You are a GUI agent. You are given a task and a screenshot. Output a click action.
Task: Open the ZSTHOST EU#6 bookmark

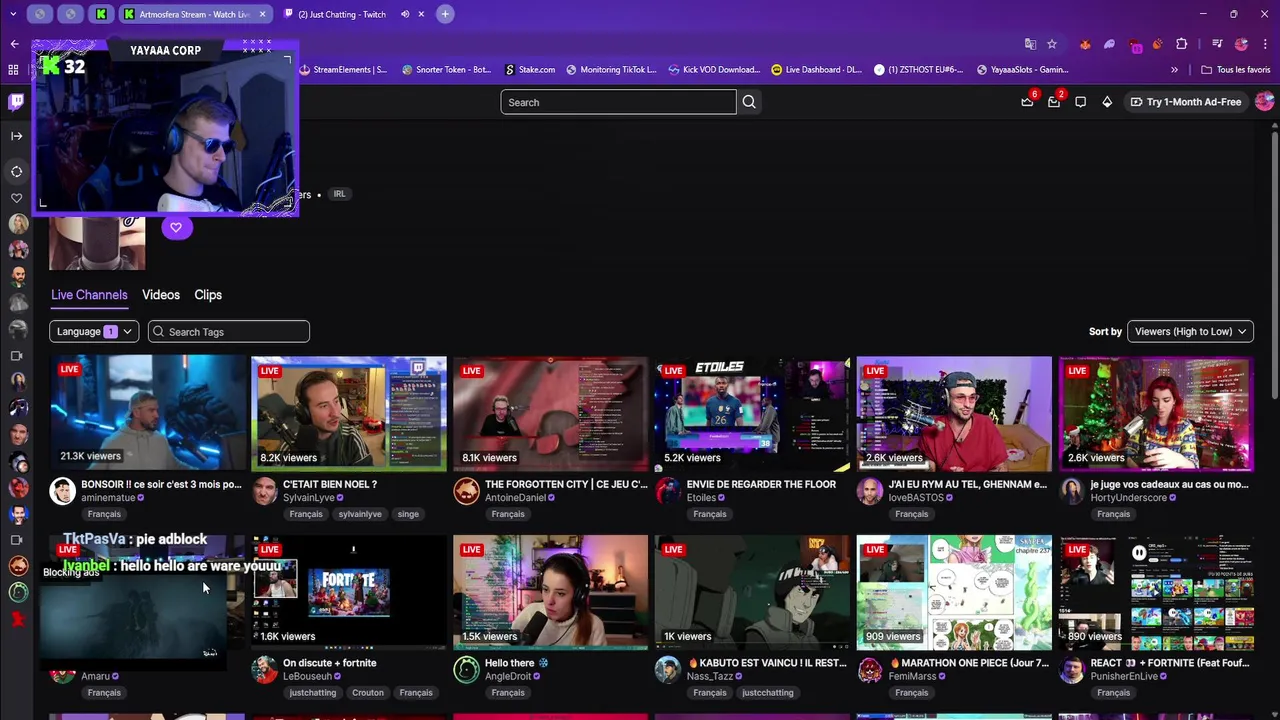click(x=919, y=70)
